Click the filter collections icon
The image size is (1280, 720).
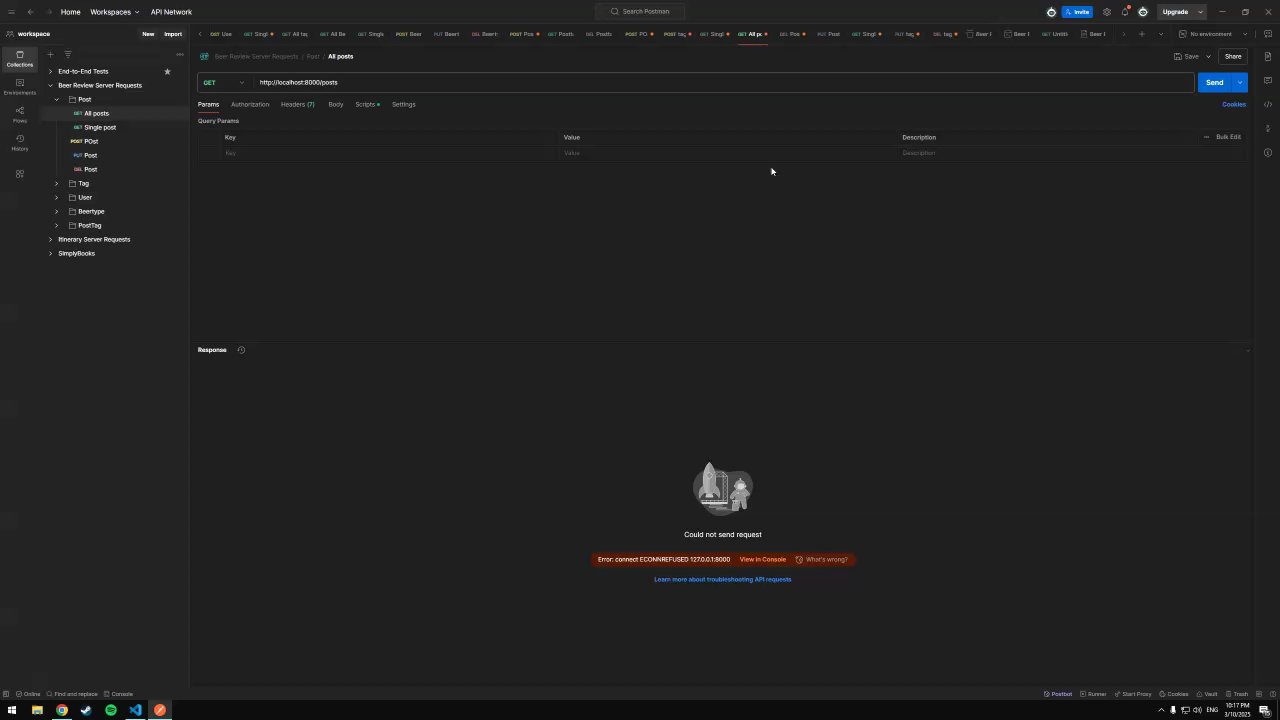point(68,54)
